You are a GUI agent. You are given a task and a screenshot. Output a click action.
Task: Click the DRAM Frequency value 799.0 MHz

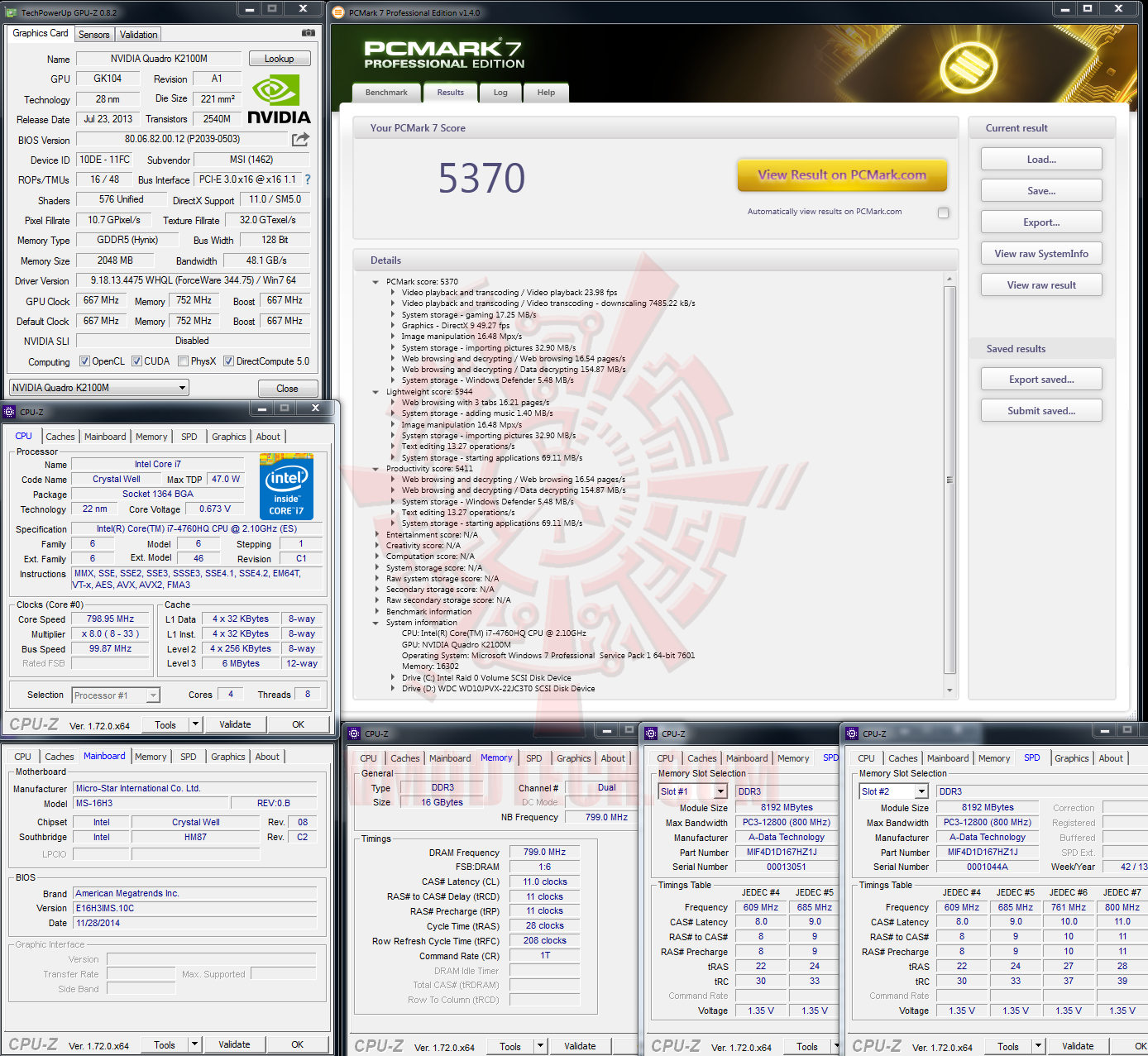click(x=544, y=852)
